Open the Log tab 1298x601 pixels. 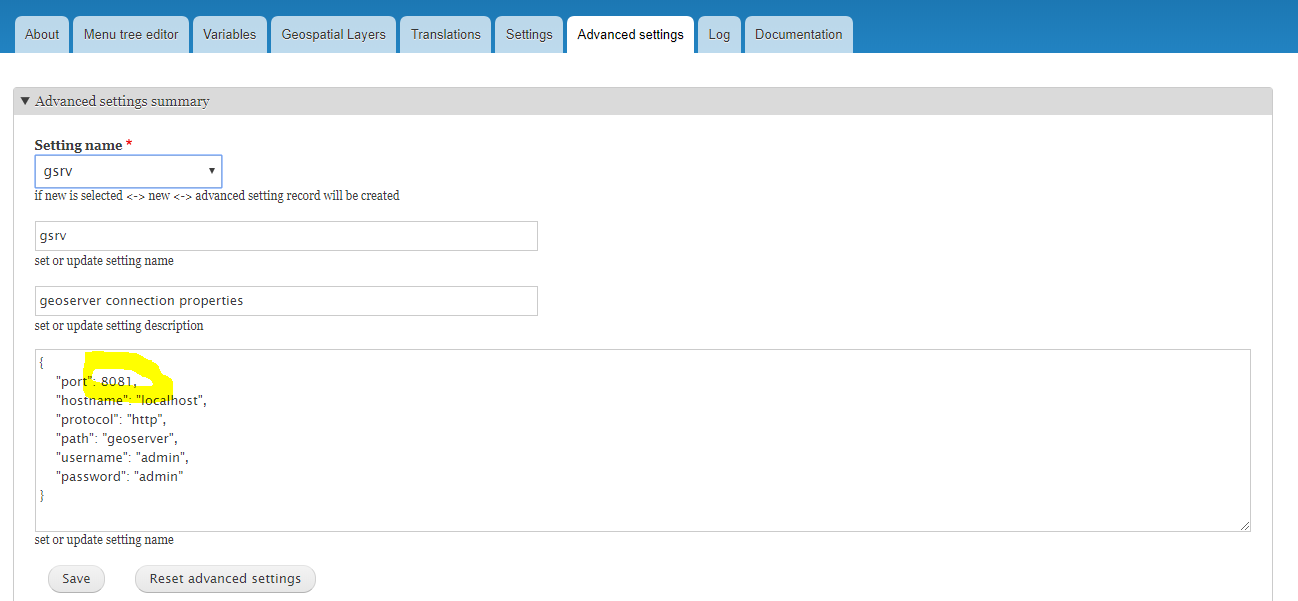tap(719, 34)
